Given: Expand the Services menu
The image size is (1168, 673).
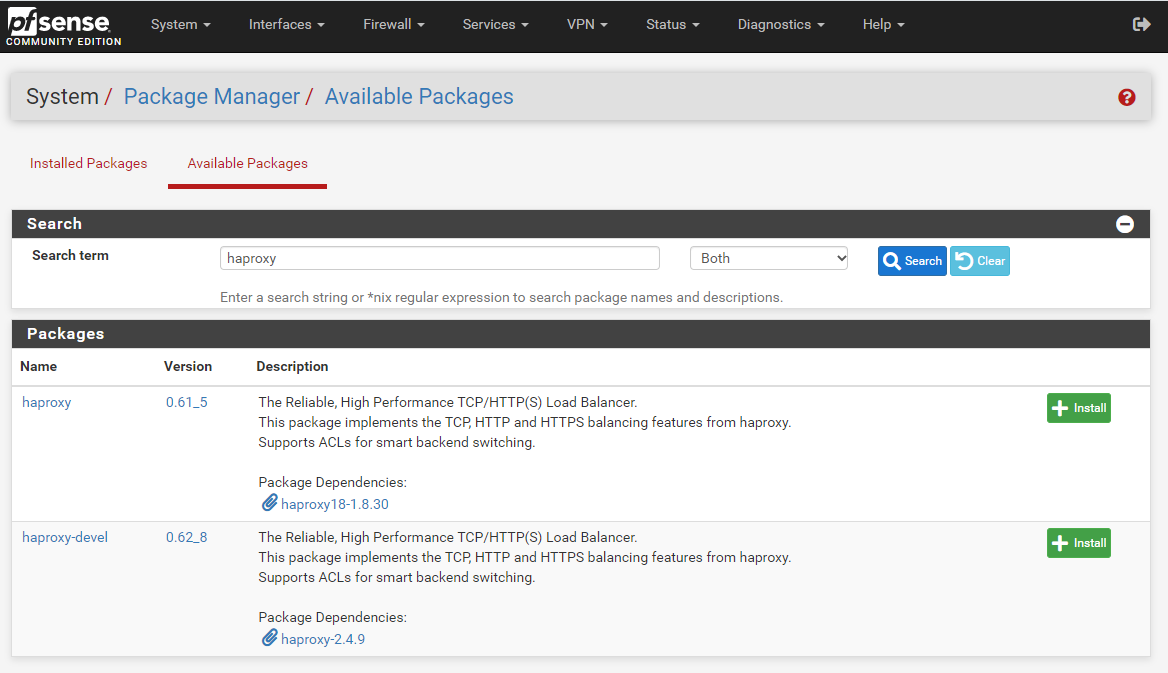Looking at the screenshot, I should click(495, 25).
